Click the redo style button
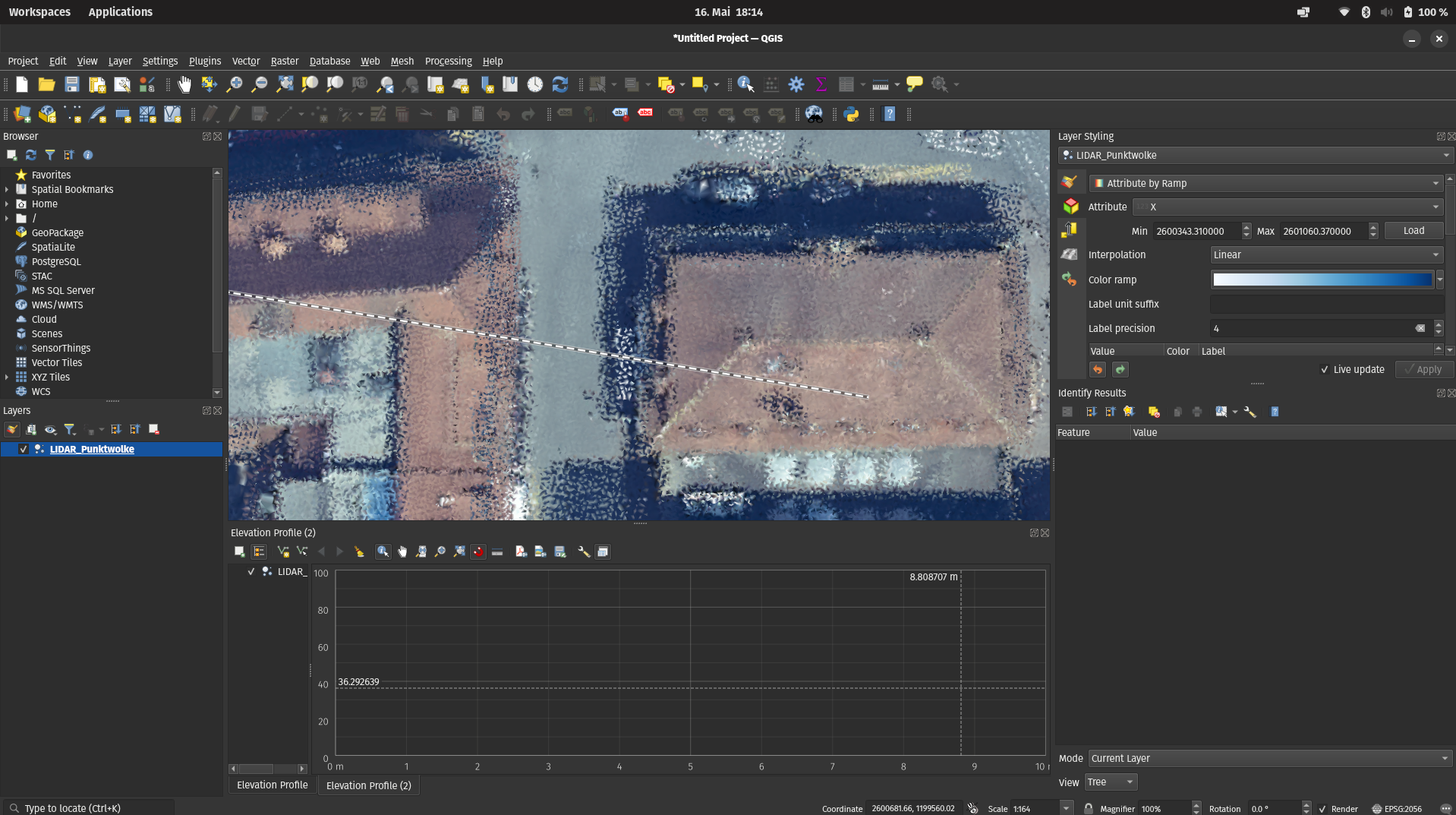 click(x=1120, y=369)
